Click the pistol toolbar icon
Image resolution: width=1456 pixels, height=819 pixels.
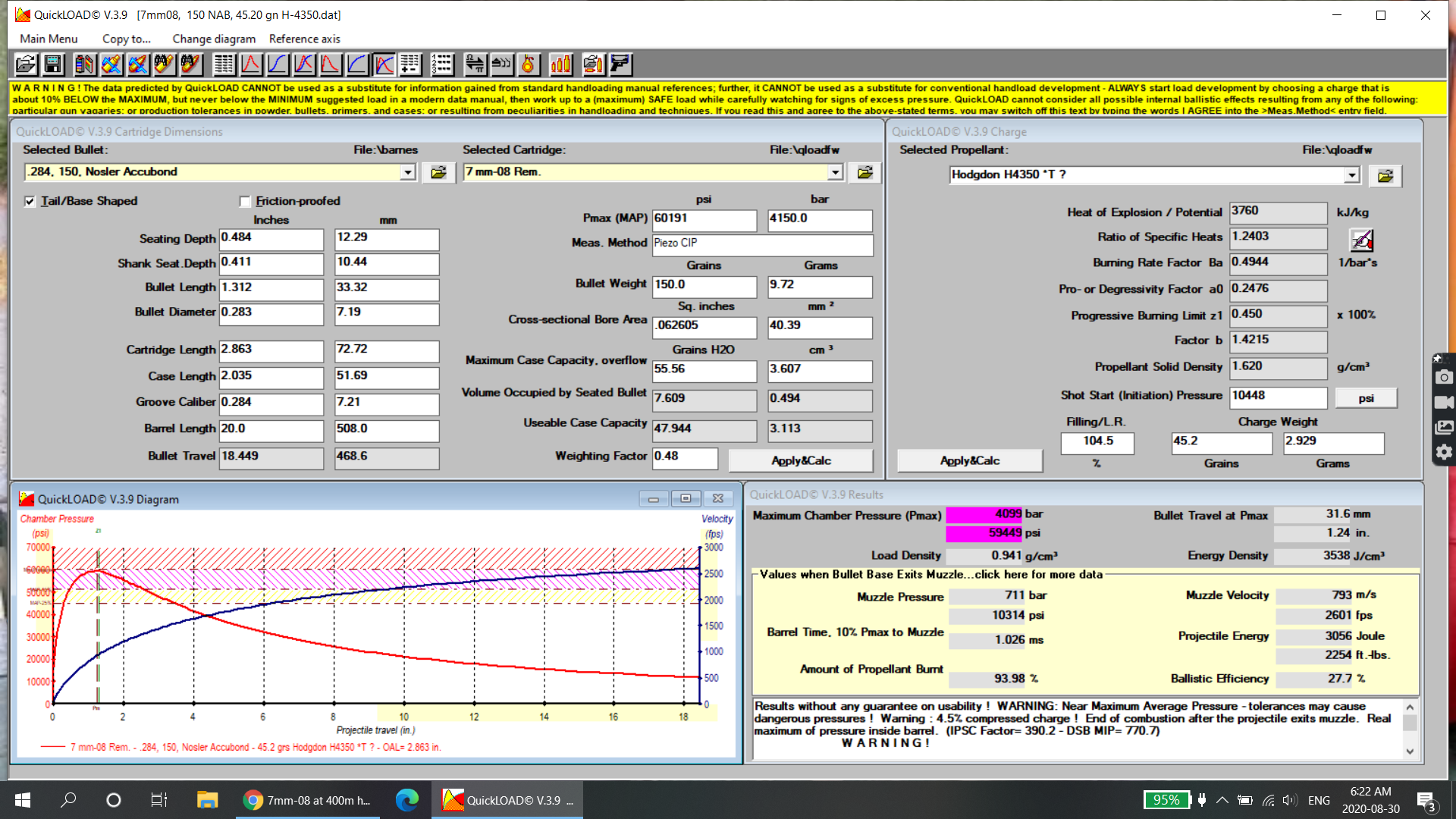621,64
